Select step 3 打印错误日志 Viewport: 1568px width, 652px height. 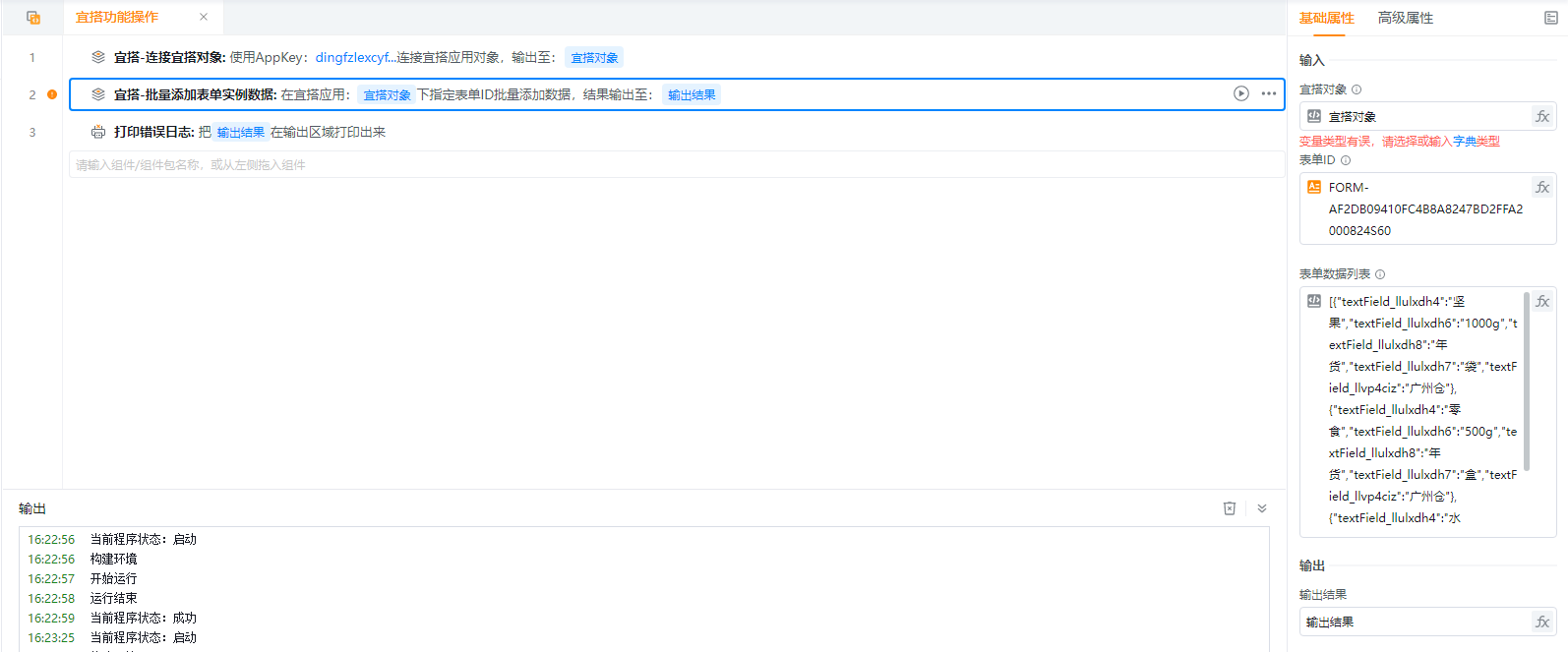(x=152, y=132)
